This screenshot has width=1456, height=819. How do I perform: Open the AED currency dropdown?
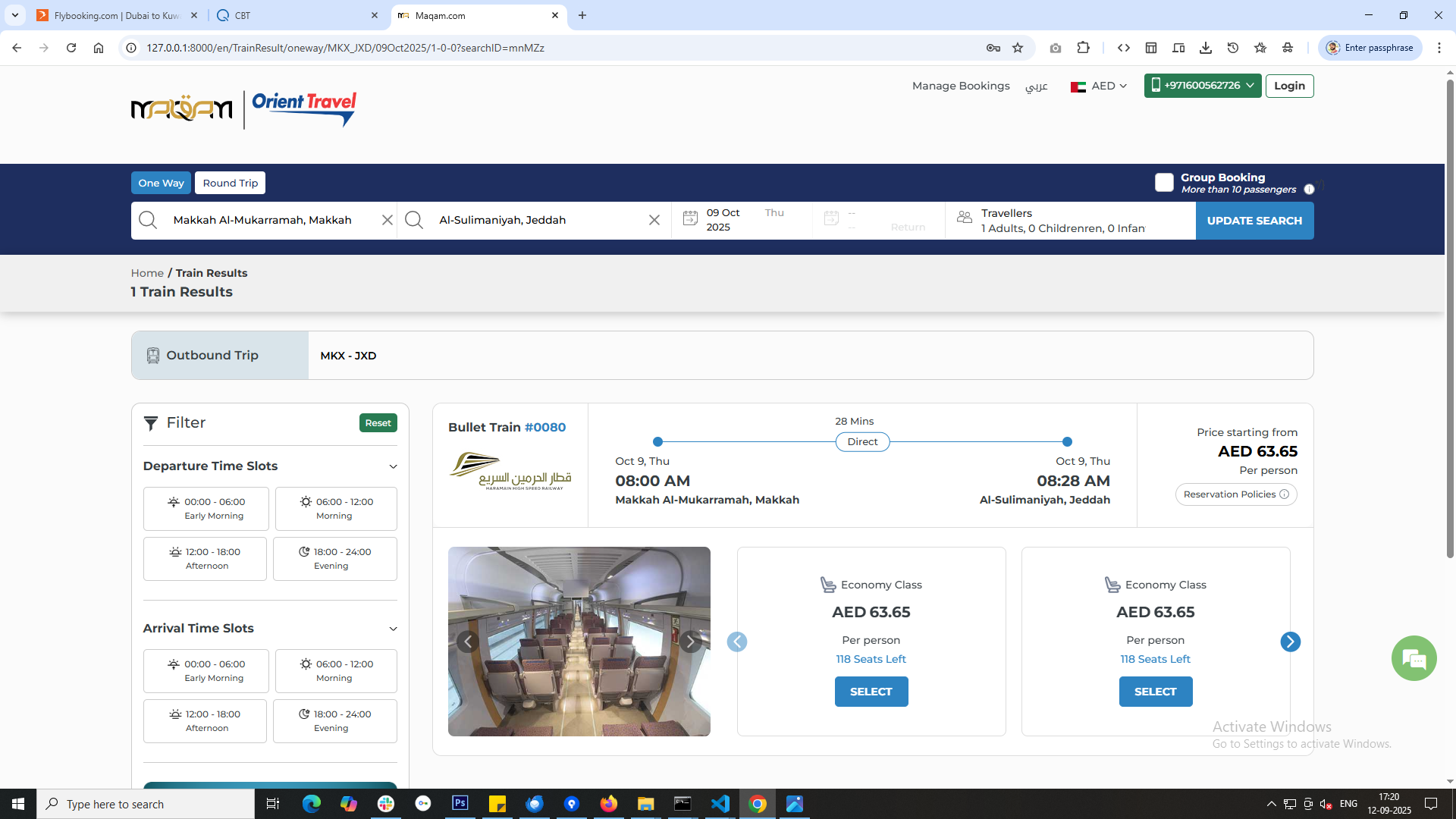click(1100, 86)
